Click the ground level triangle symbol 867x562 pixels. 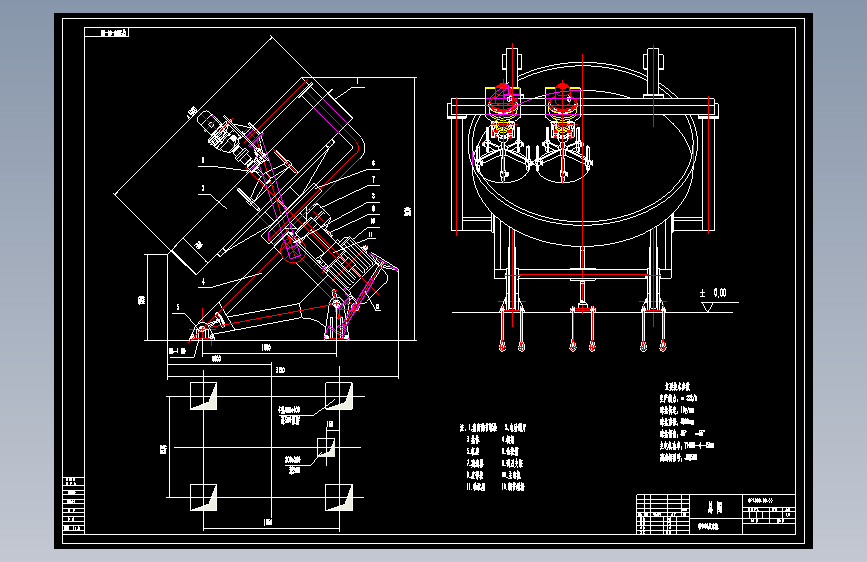tap(707, 307)
